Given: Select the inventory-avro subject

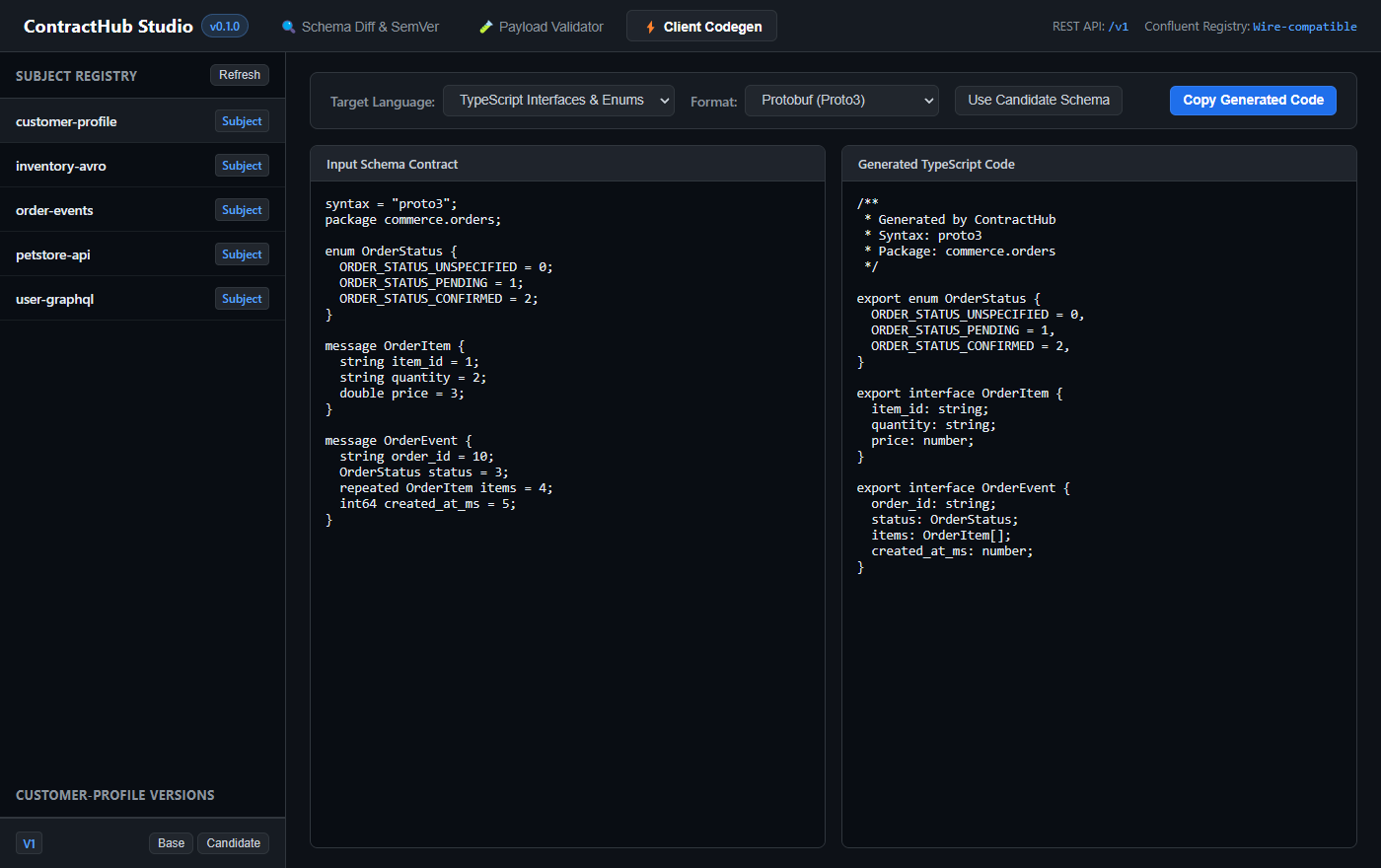Looking at the screenshot, I should 142,166.
